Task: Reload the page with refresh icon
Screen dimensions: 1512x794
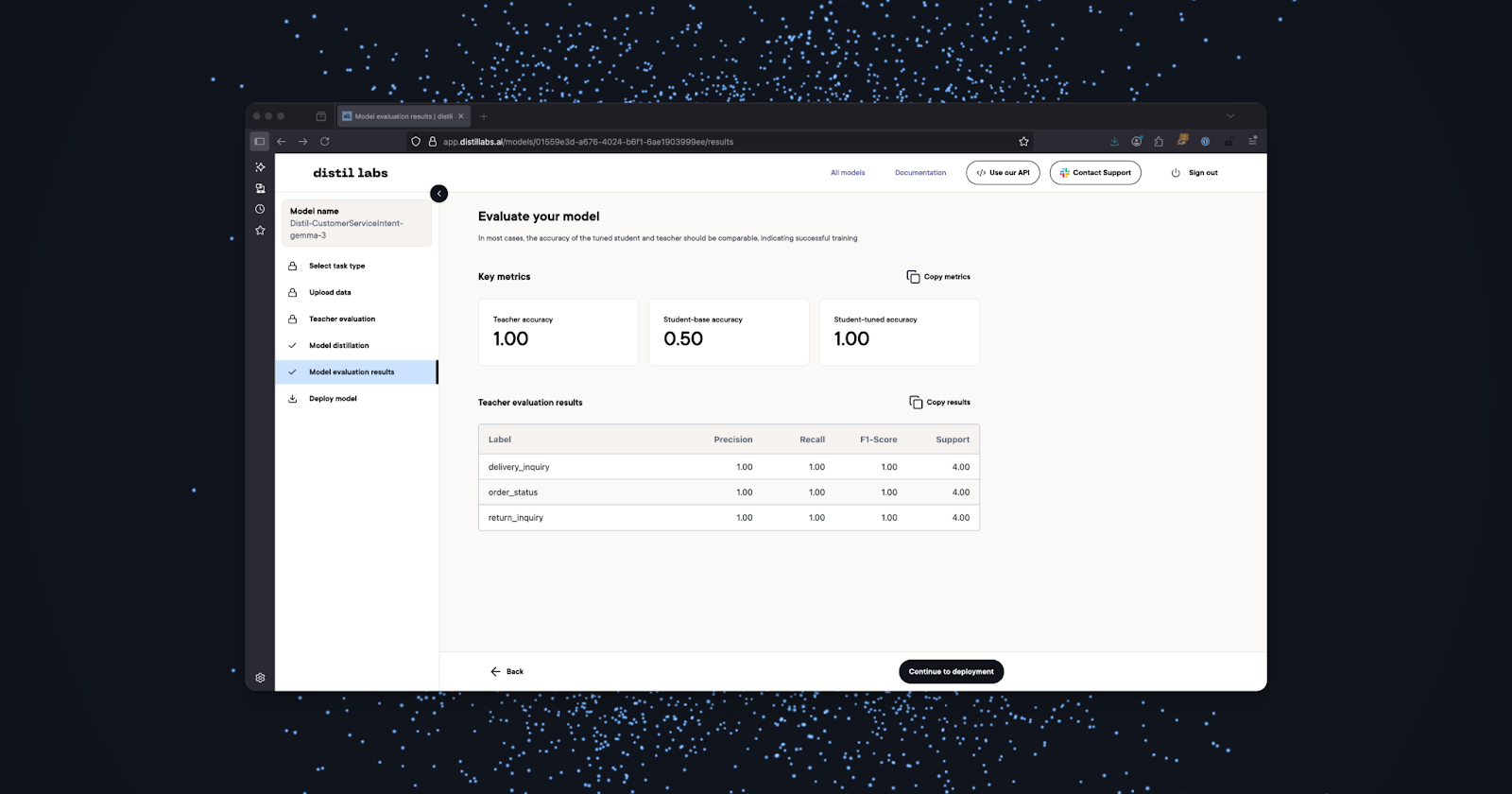Action: pyautogui.click(x=324, y=142)
